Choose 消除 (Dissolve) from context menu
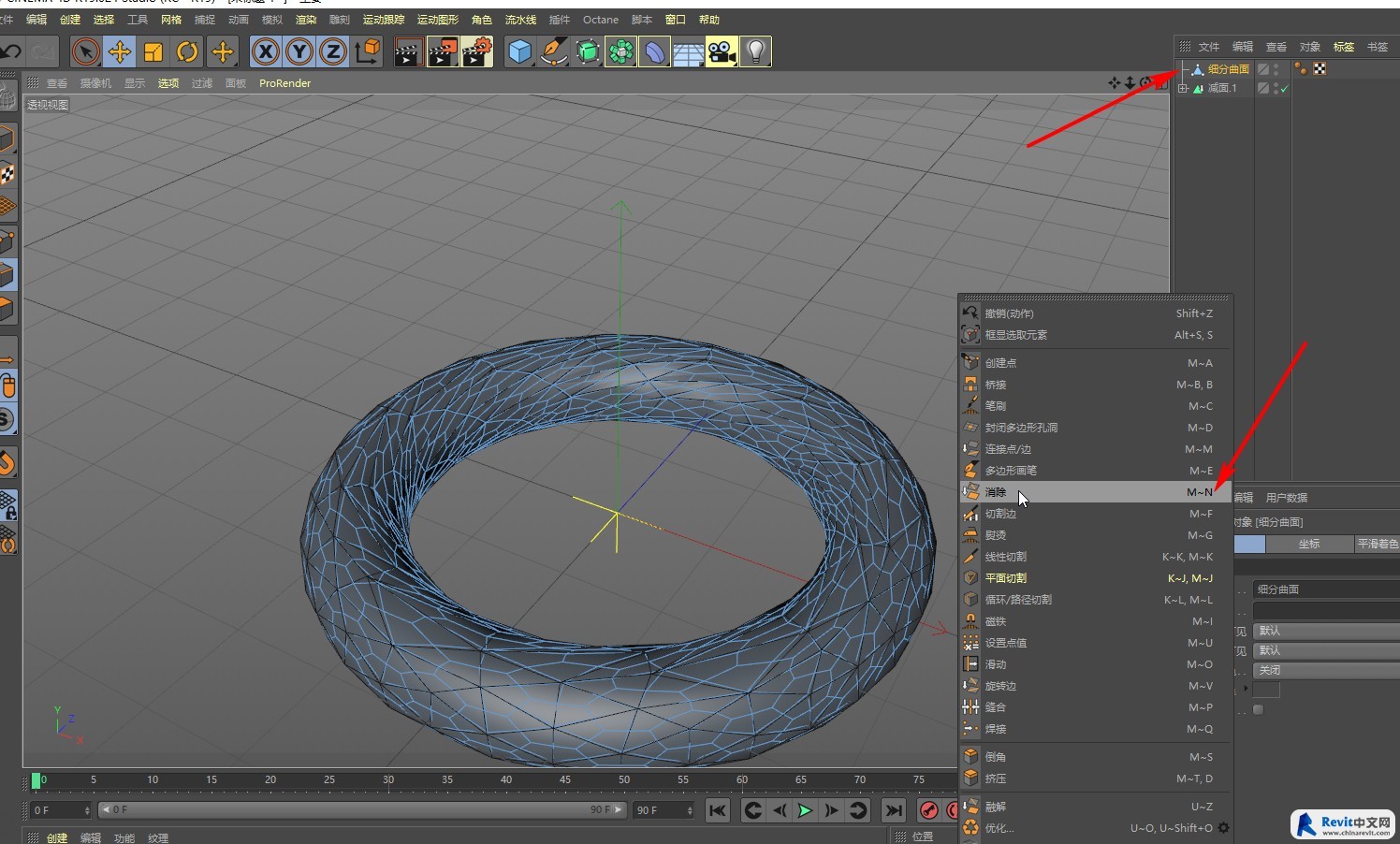The height and width of the screenshot is (844, 1400). (1095, 492)
